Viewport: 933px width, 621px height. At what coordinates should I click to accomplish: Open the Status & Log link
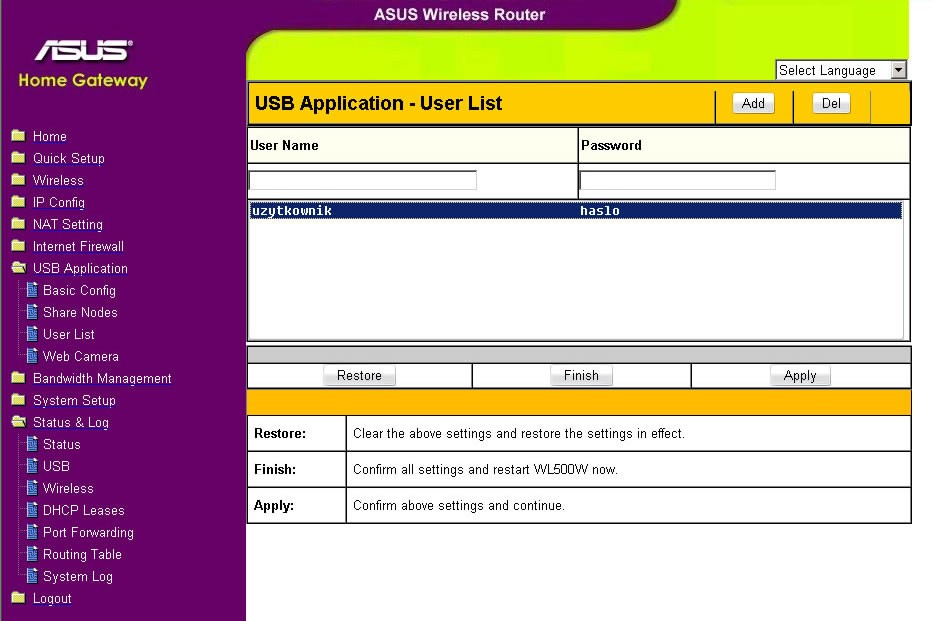[x=71, y=422]
